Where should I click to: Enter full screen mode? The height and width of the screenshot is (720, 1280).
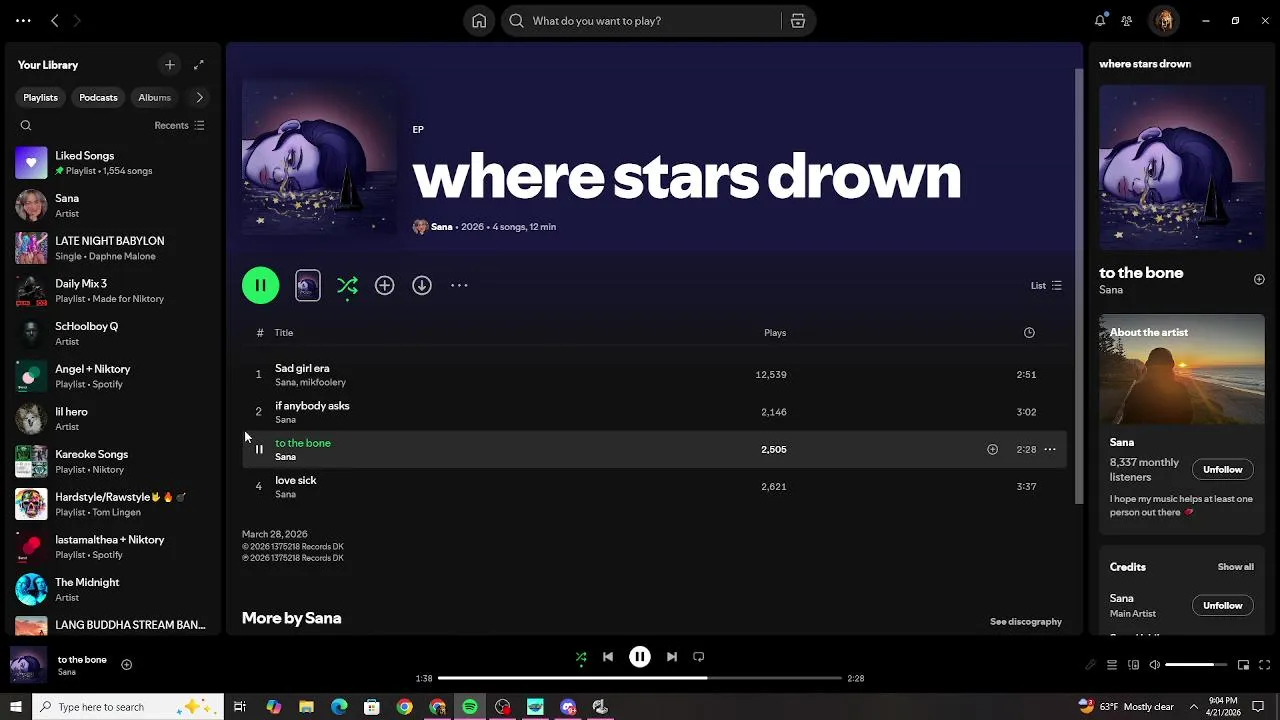point(1265,665)
